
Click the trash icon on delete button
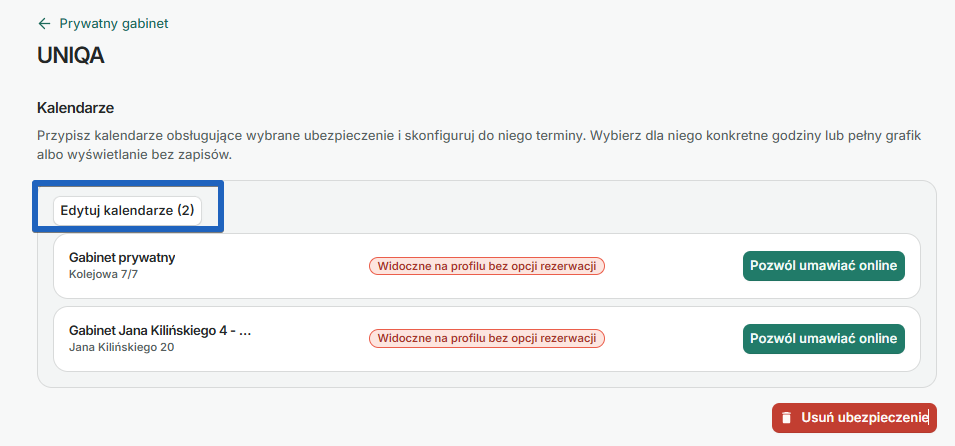pos(787,418)
